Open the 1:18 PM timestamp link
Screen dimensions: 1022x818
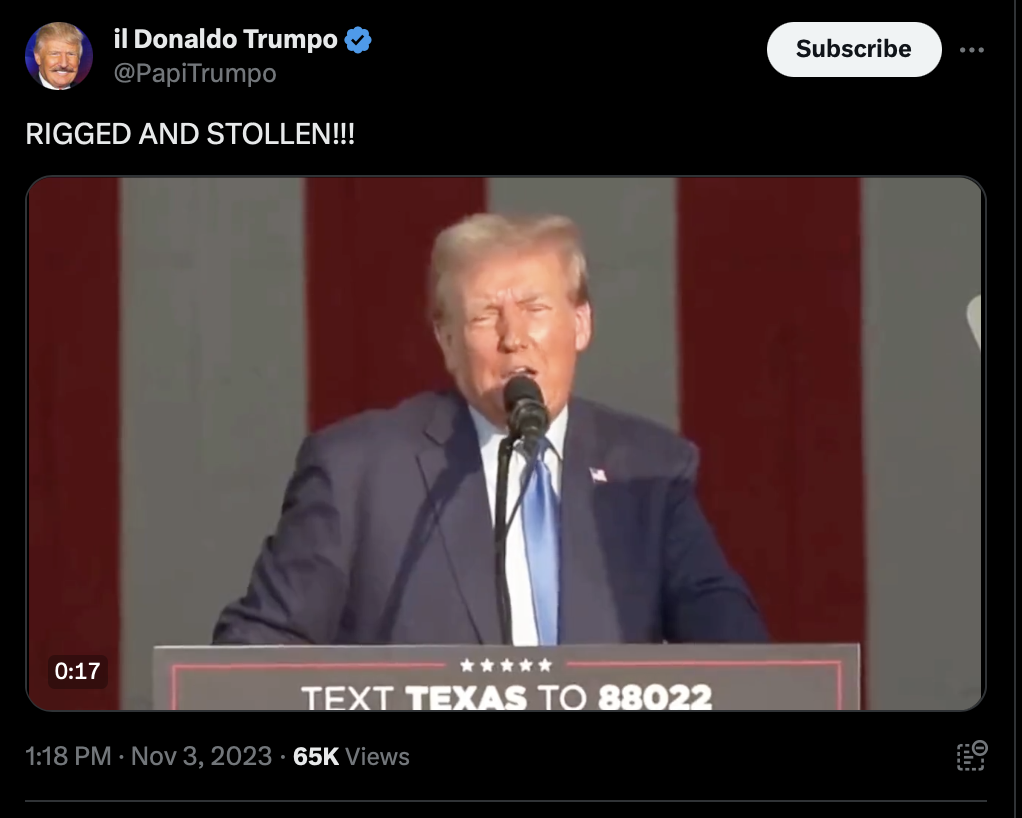click(x=68, y=756)
